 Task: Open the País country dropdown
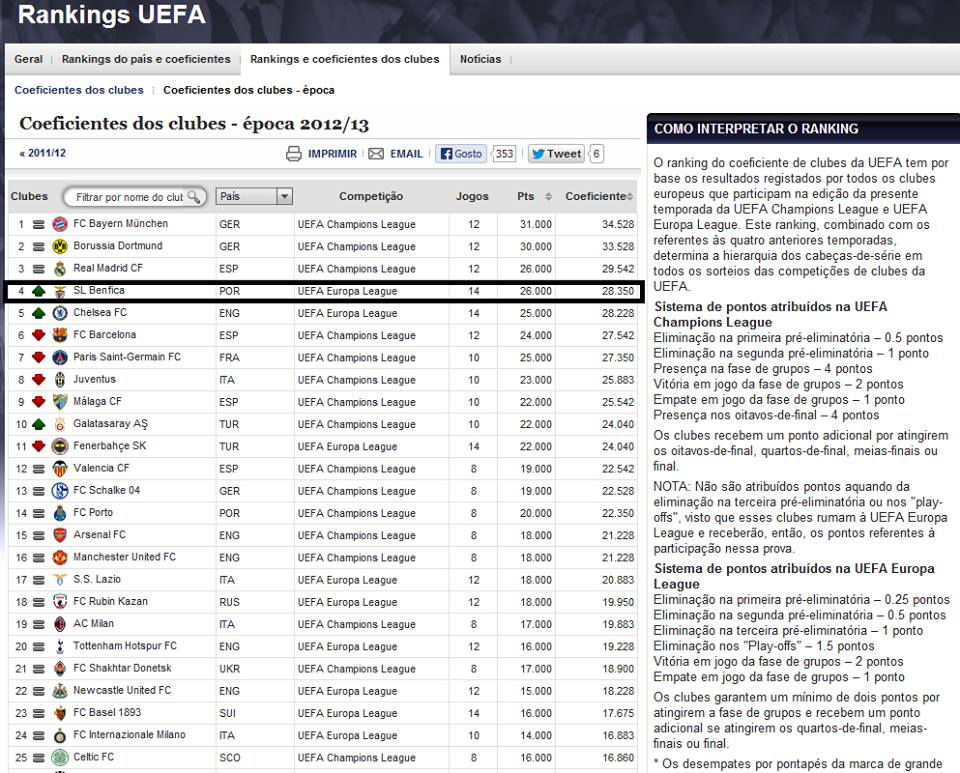click(x=254, y=196)
